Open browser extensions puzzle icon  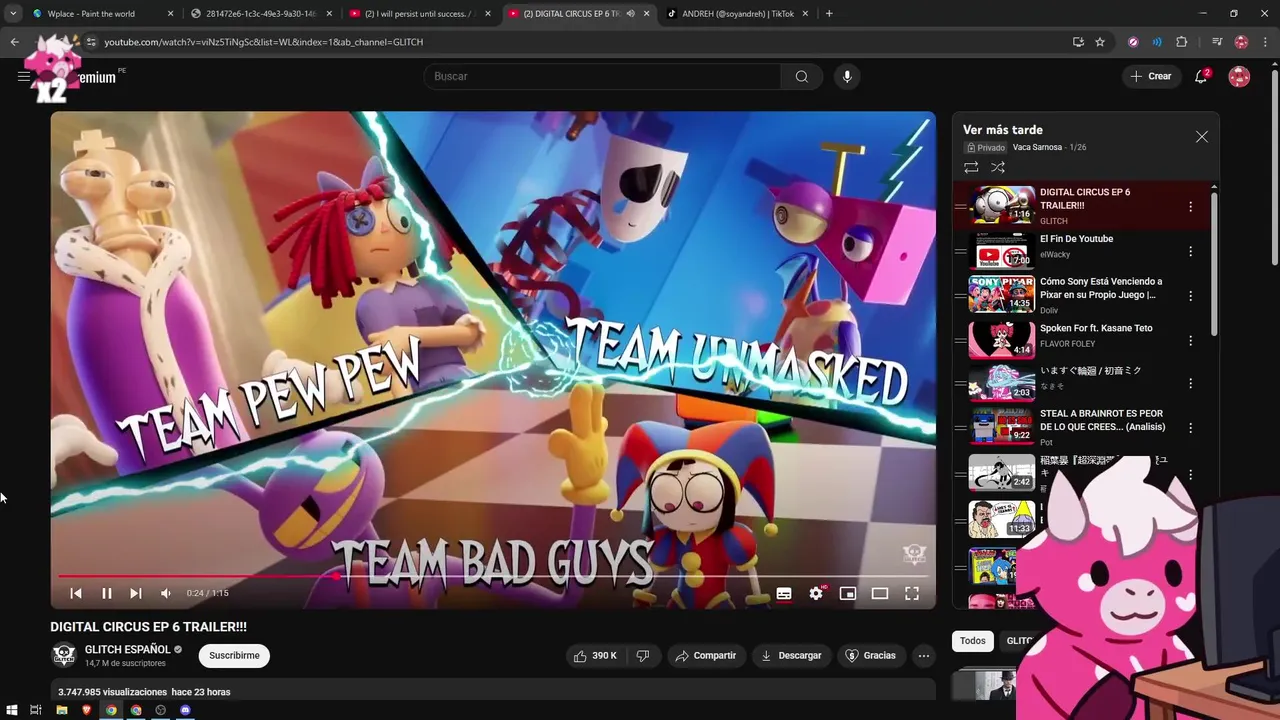[x=1182, y=42]
